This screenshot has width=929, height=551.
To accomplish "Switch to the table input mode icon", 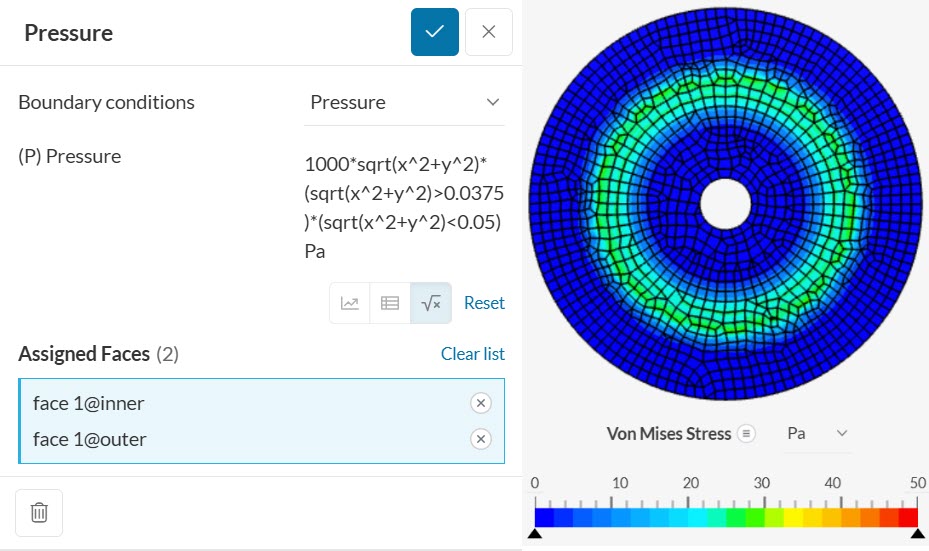I will (x=390, y=303).
